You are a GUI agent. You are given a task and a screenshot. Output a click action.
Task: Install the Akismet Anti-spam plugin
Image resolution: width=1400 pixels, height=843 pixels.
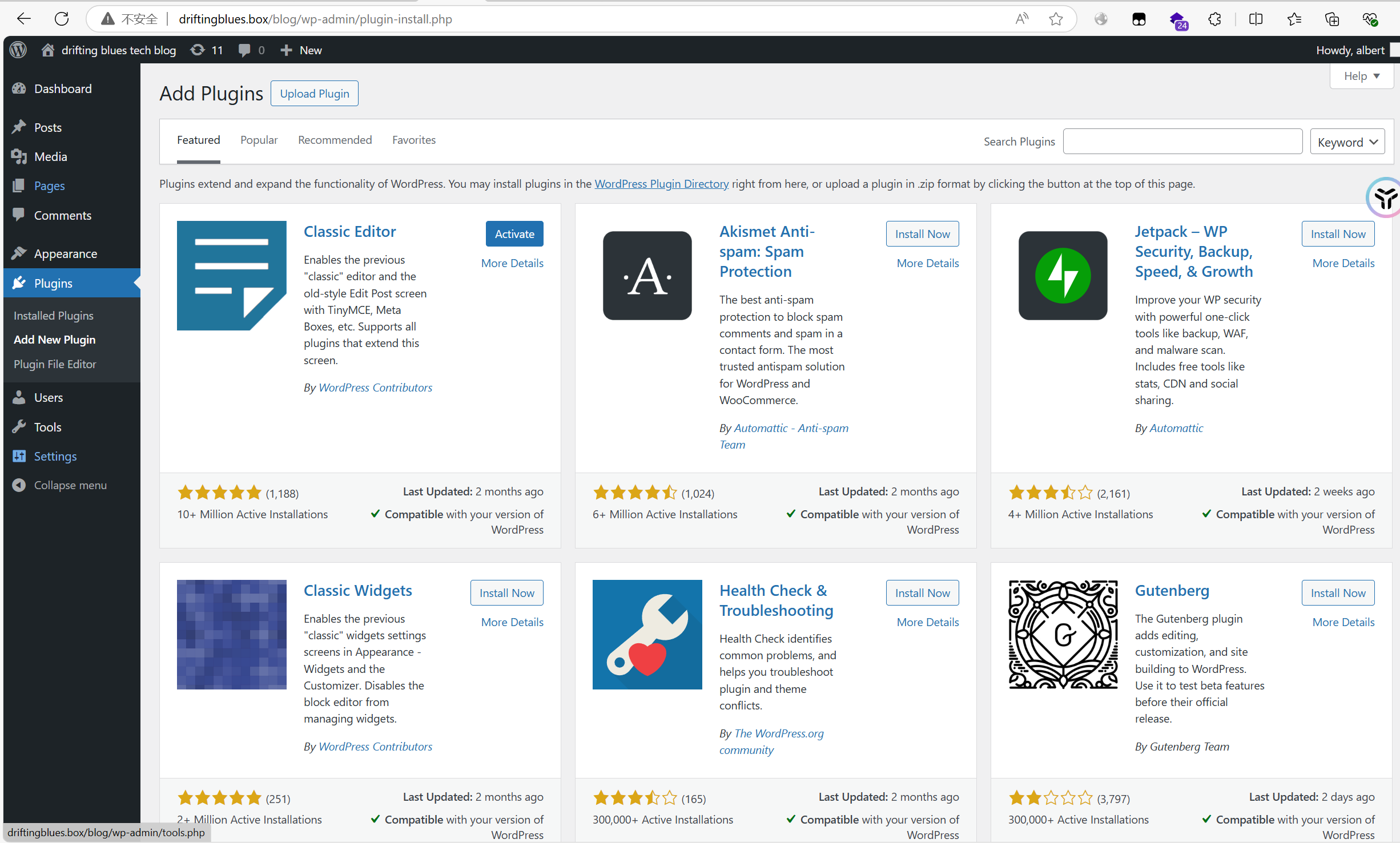pos(922,234)
